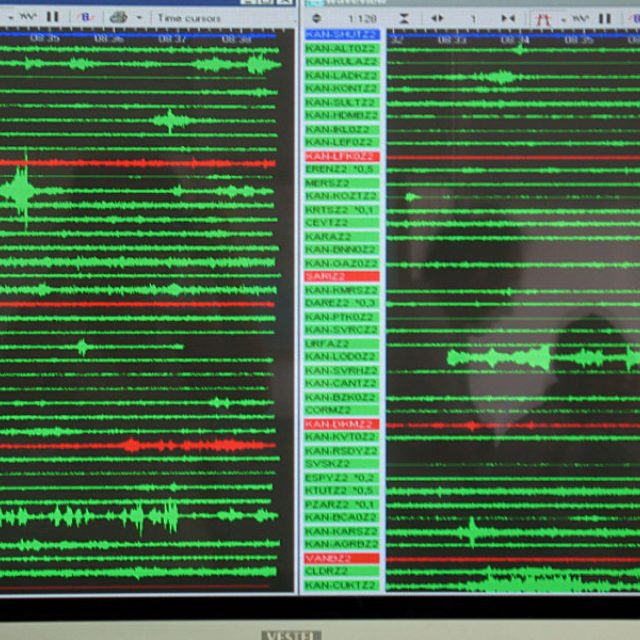Click the pause button in left toolbar
The image size is (640, 640).
(52, 17)
